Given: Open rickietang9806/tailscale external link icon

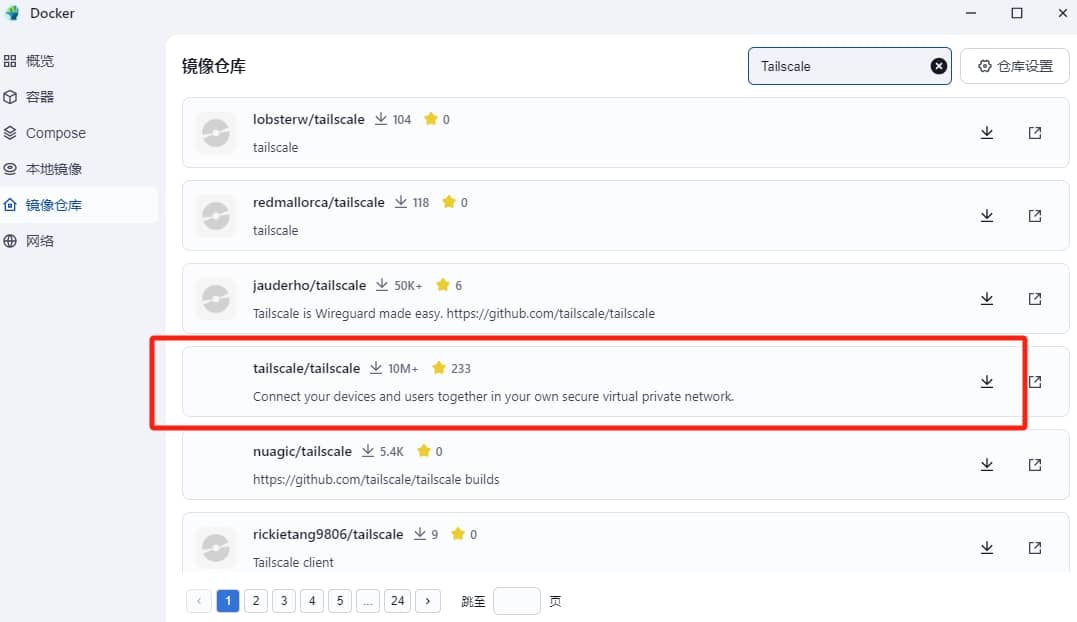Looking at the screenshot, I should pyautogui.click(x=1034, y=548).
